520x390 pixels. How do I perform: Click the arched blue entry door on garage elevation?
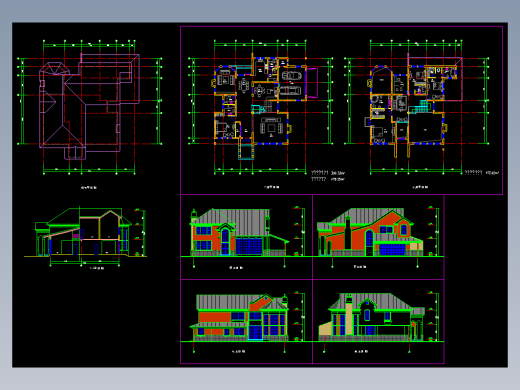pos(225,241)
